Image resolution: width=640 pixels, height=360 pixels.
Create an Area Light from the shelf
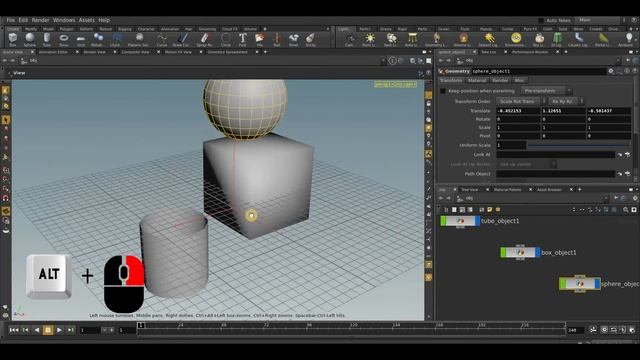[412, 40]
